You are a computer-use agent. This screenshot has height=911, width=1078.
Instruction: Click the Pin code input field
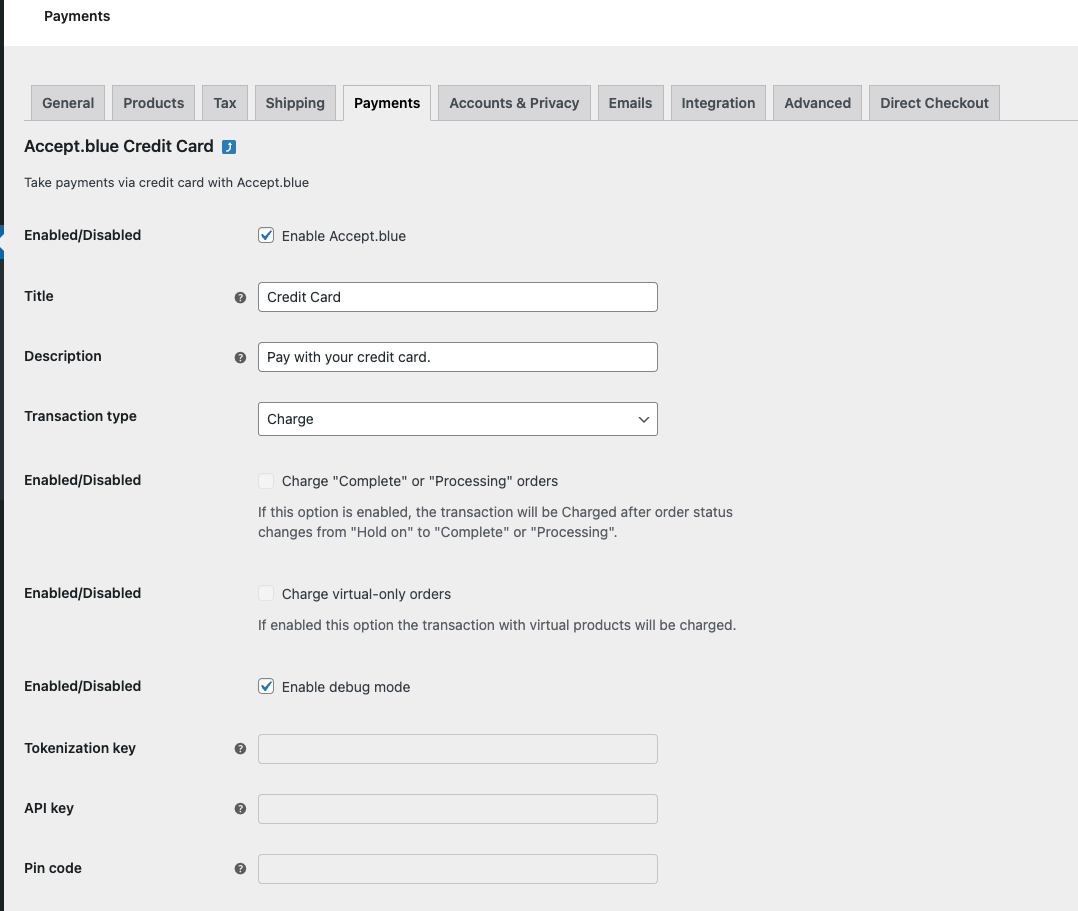click(x=457, y=869)
